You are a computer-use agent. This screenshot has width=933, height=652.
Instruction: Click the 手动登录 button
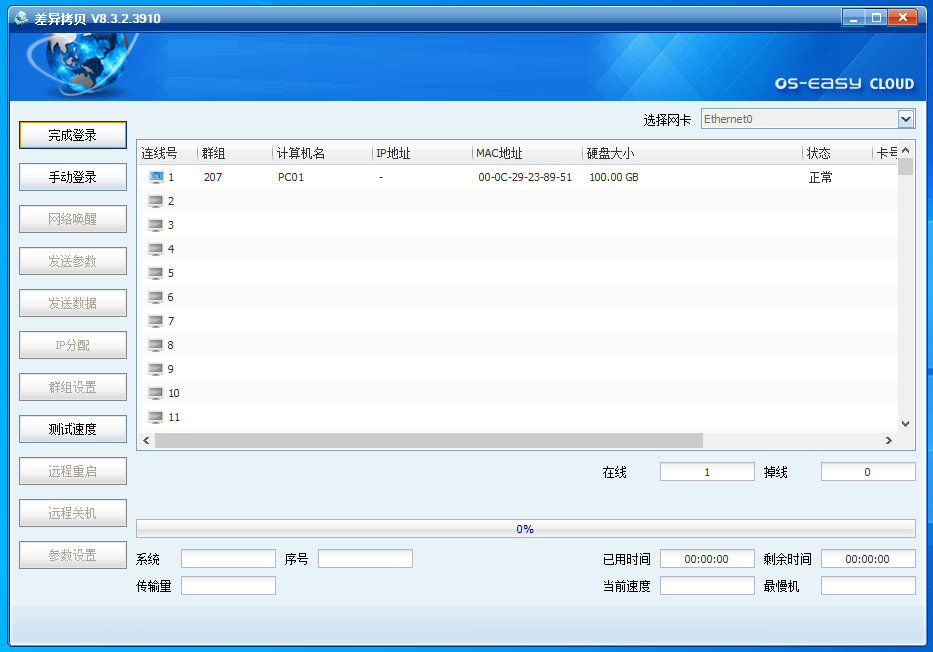73,177
